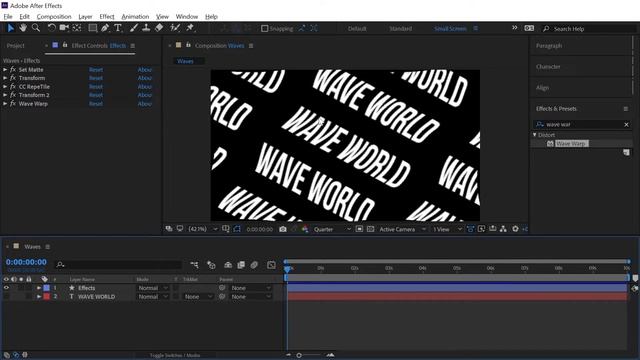Click the timeline zoom slider handle

point(299,356)
